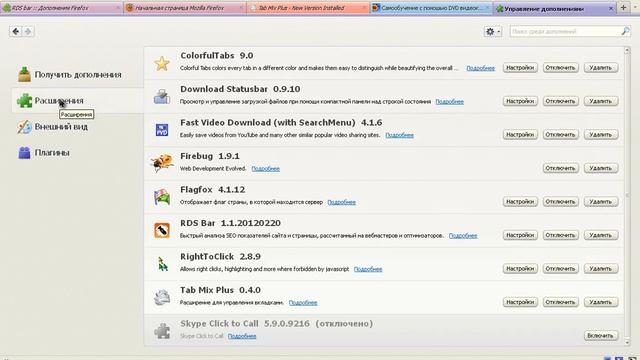The height and width of the screenshot is (360, 640).
Task: Disable Tab Mix Plus extension
Action: point(560,302)
